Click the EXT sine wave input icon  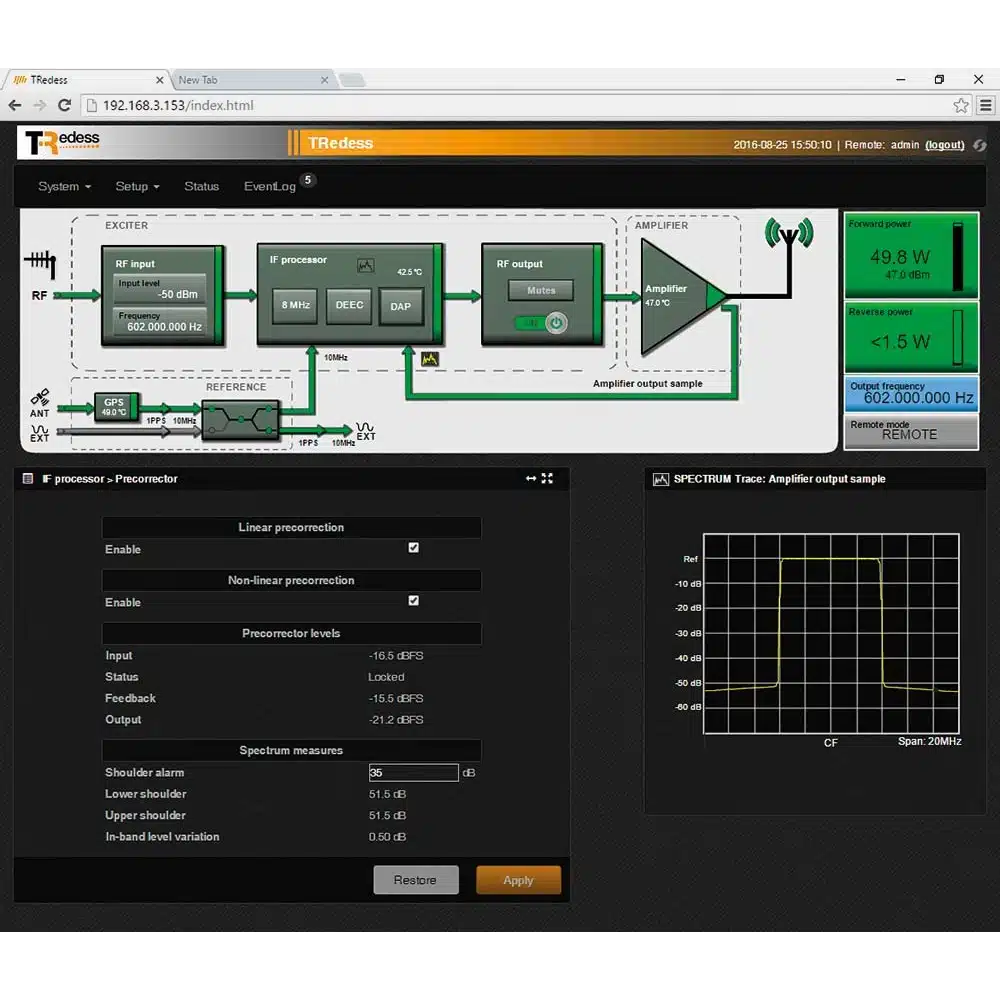(40, 433)
